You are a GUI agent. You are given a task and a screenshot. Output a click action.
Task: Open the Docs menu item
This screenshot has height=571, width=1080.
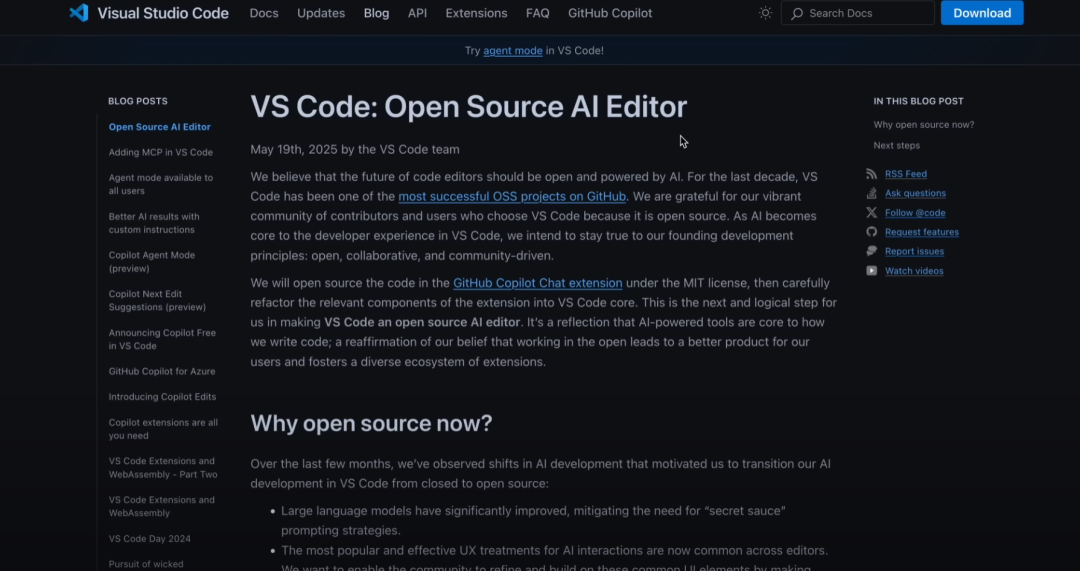pos(264,13)
